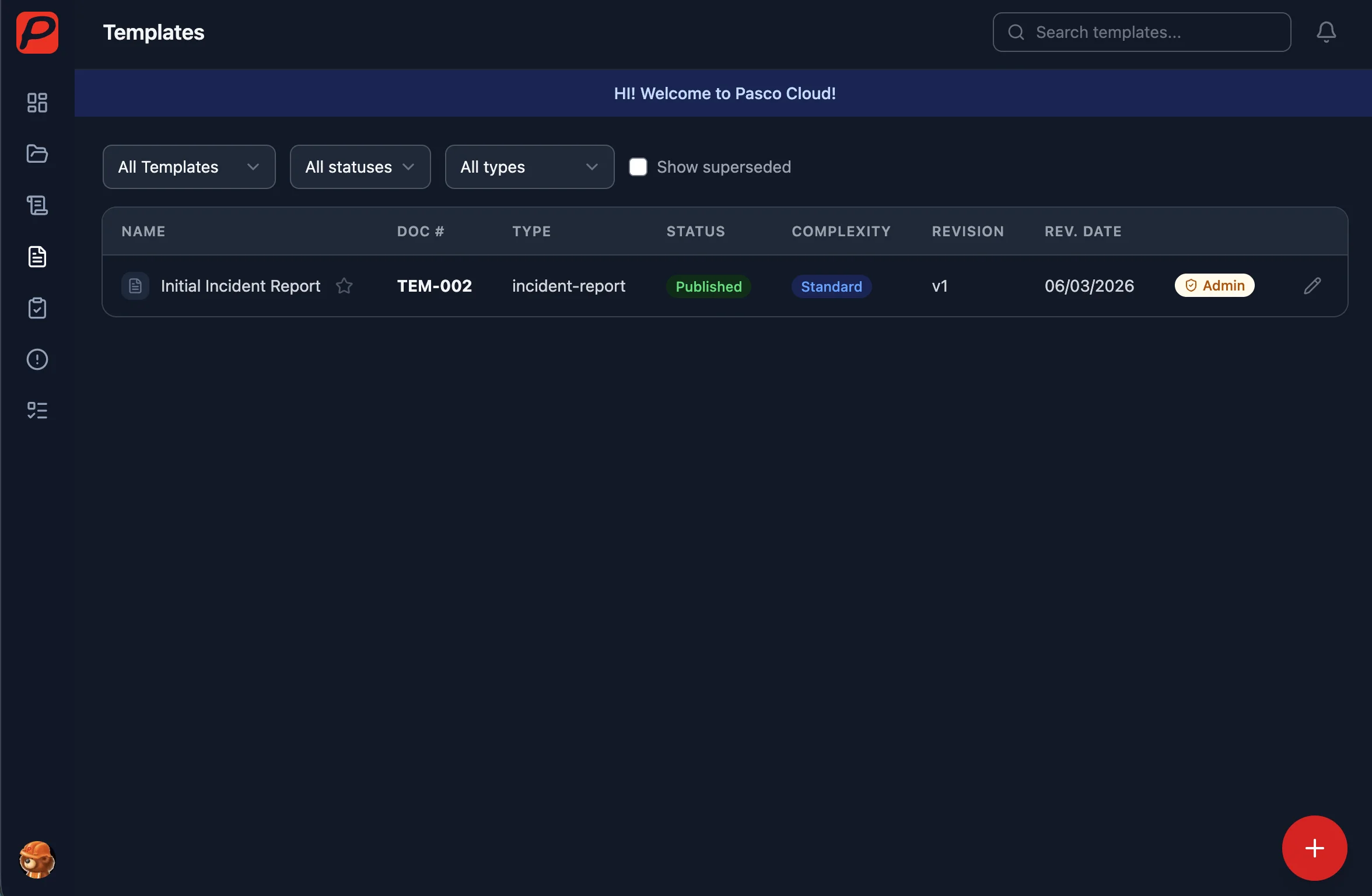Open the scroll document section in sidebar
The height and width of the screenshot is (896, 1372).
pos(37,205)
